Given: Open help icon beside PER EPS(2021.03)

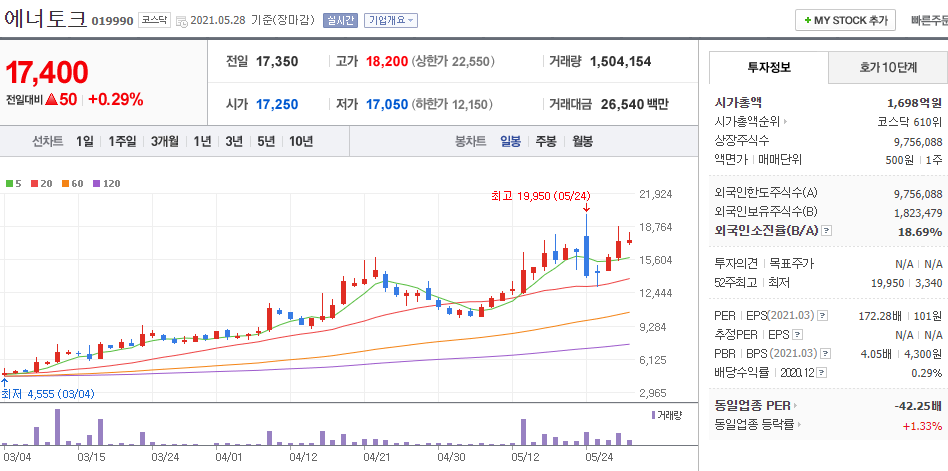Looking at the screenshot, I should tap(822, 316).
